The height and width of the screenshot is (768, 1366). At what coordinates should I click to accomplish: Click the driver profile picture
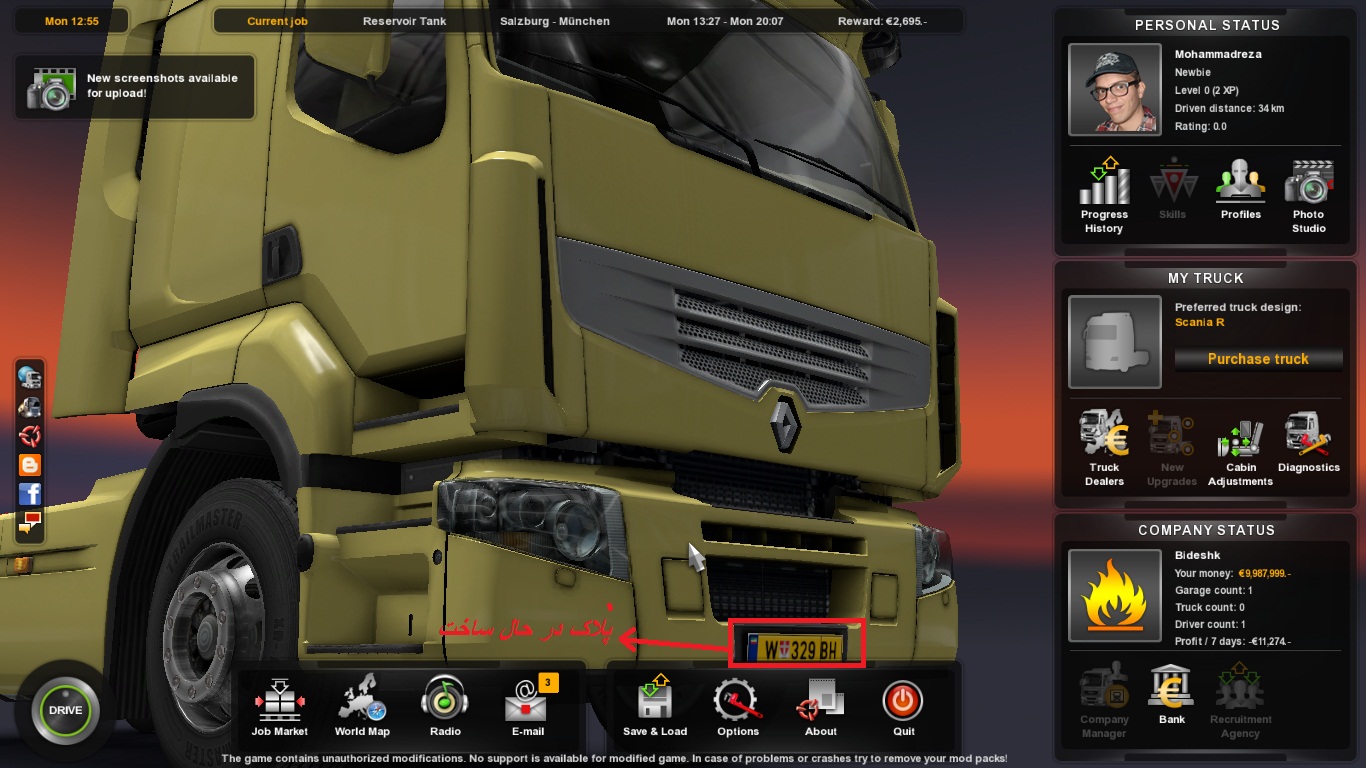coord(1114,89)
